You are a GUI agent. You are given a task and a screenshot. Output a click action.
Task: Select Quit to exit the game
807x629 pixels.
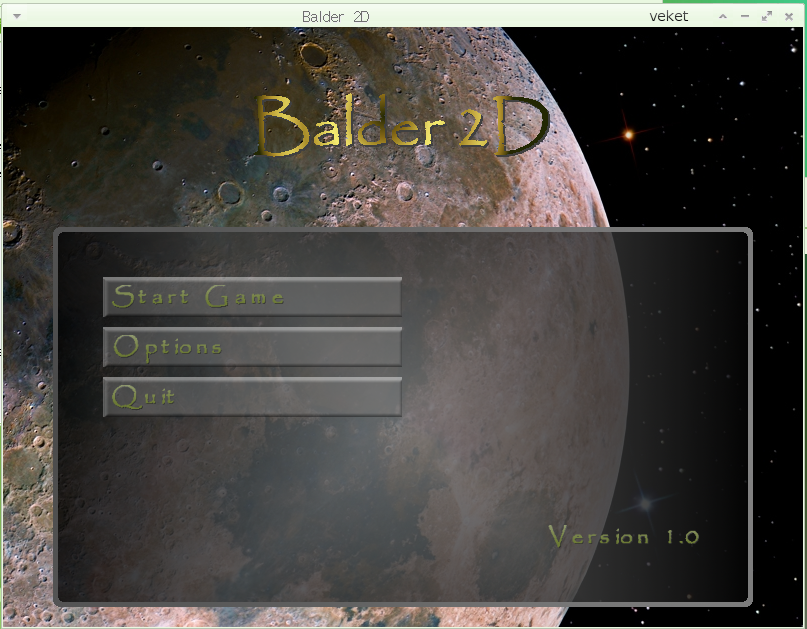point(252,396)
